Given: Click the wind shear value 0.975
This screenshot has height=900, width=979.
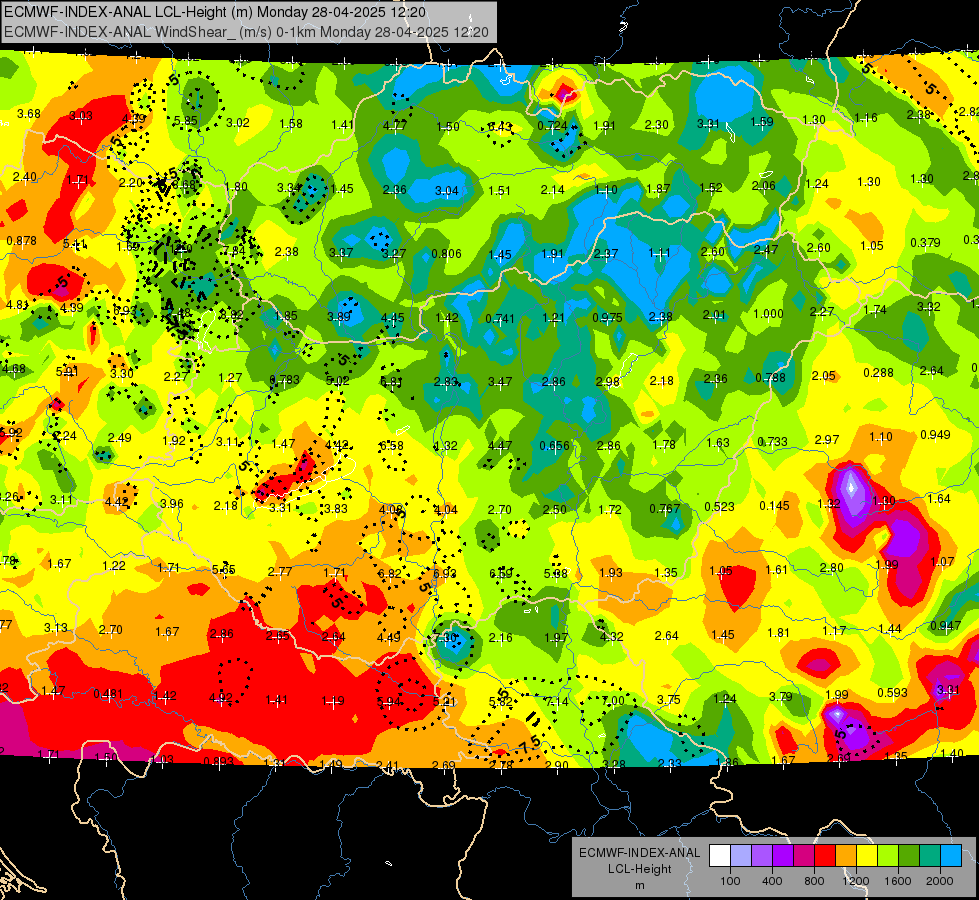Looking at the screenshot, I should [x=607, y=317].
